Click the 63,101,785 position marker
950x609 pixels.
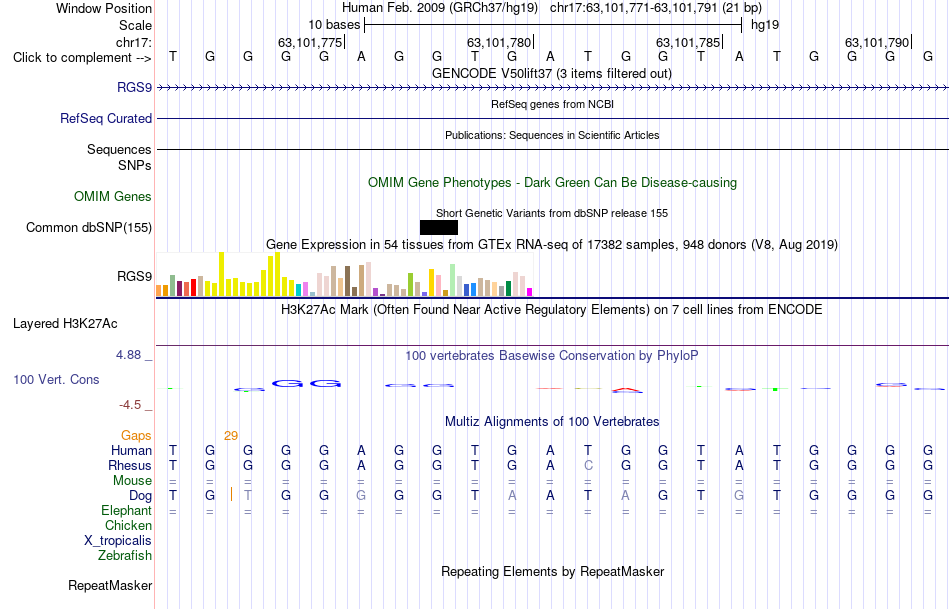coord(688,42)
